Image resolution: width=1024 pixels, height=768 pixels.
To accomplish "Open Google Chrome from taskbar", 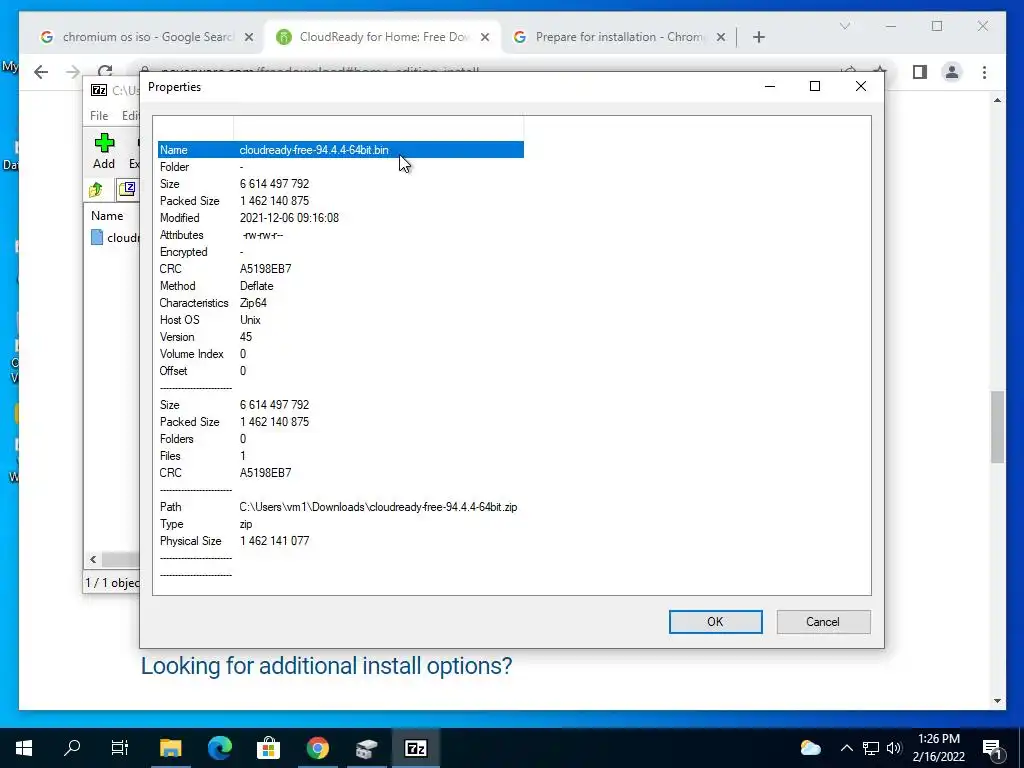I will point(317,748).
